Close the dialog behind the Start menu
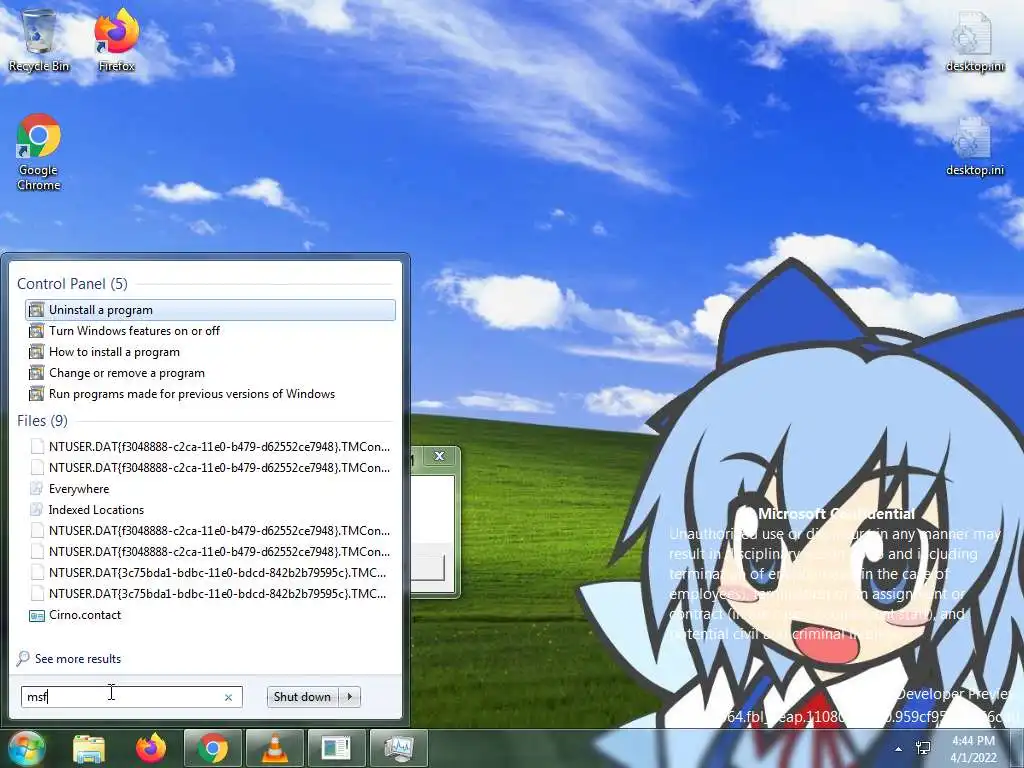Screen dimensions: 1024x768 (440, 456)
